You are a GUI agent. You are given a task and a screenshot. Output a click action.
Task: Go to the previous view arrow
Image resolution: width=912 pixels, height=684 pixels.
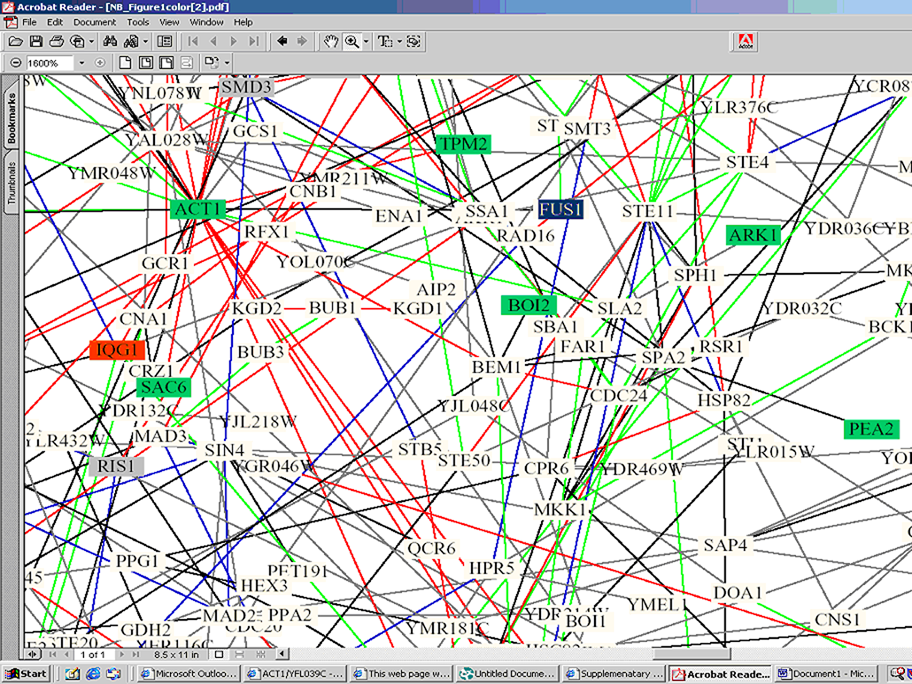pos(282,42)
